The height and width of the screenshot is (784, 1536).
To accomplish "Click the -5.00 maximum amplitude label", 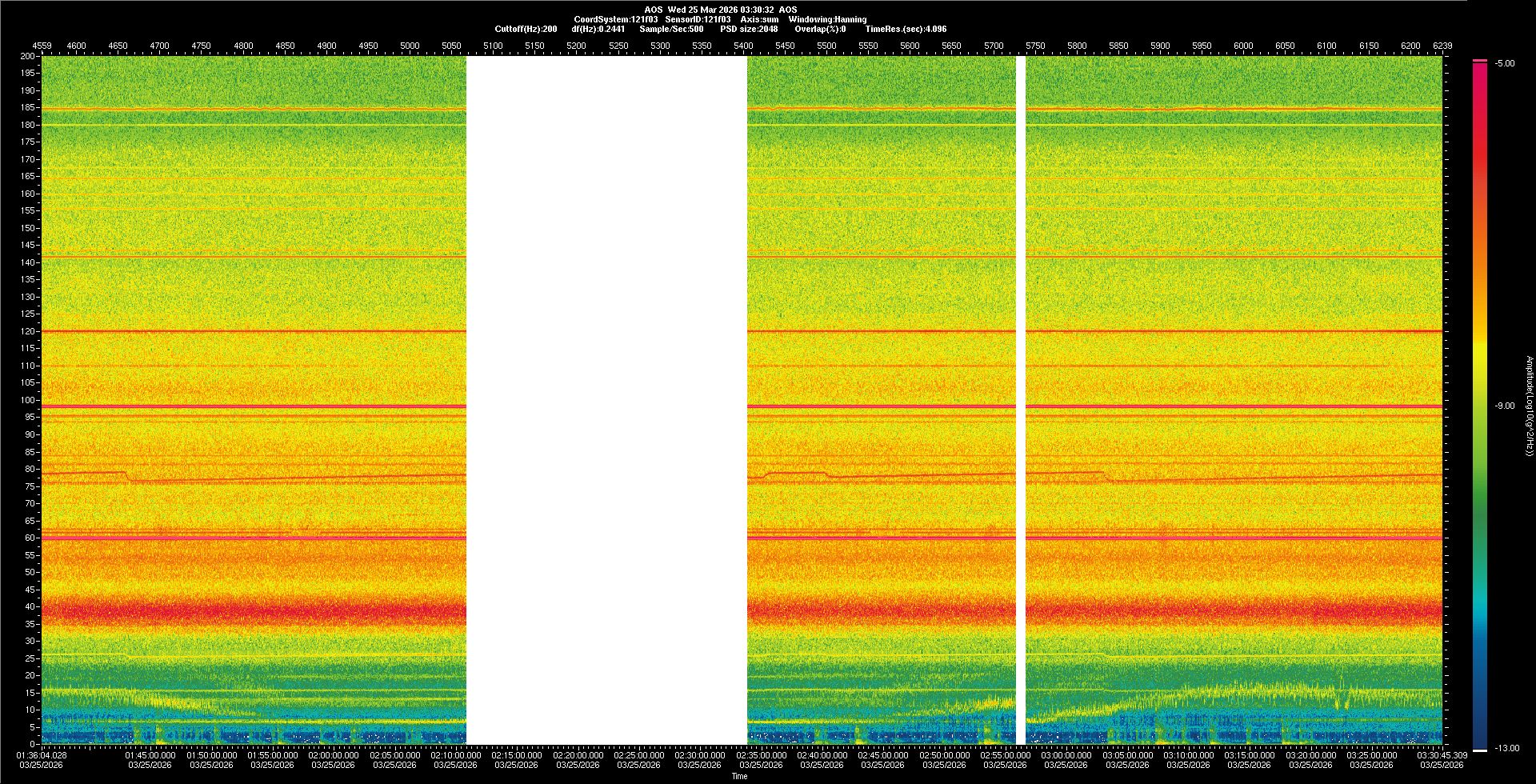I will pyautogui.click(x=1504, y=64).
